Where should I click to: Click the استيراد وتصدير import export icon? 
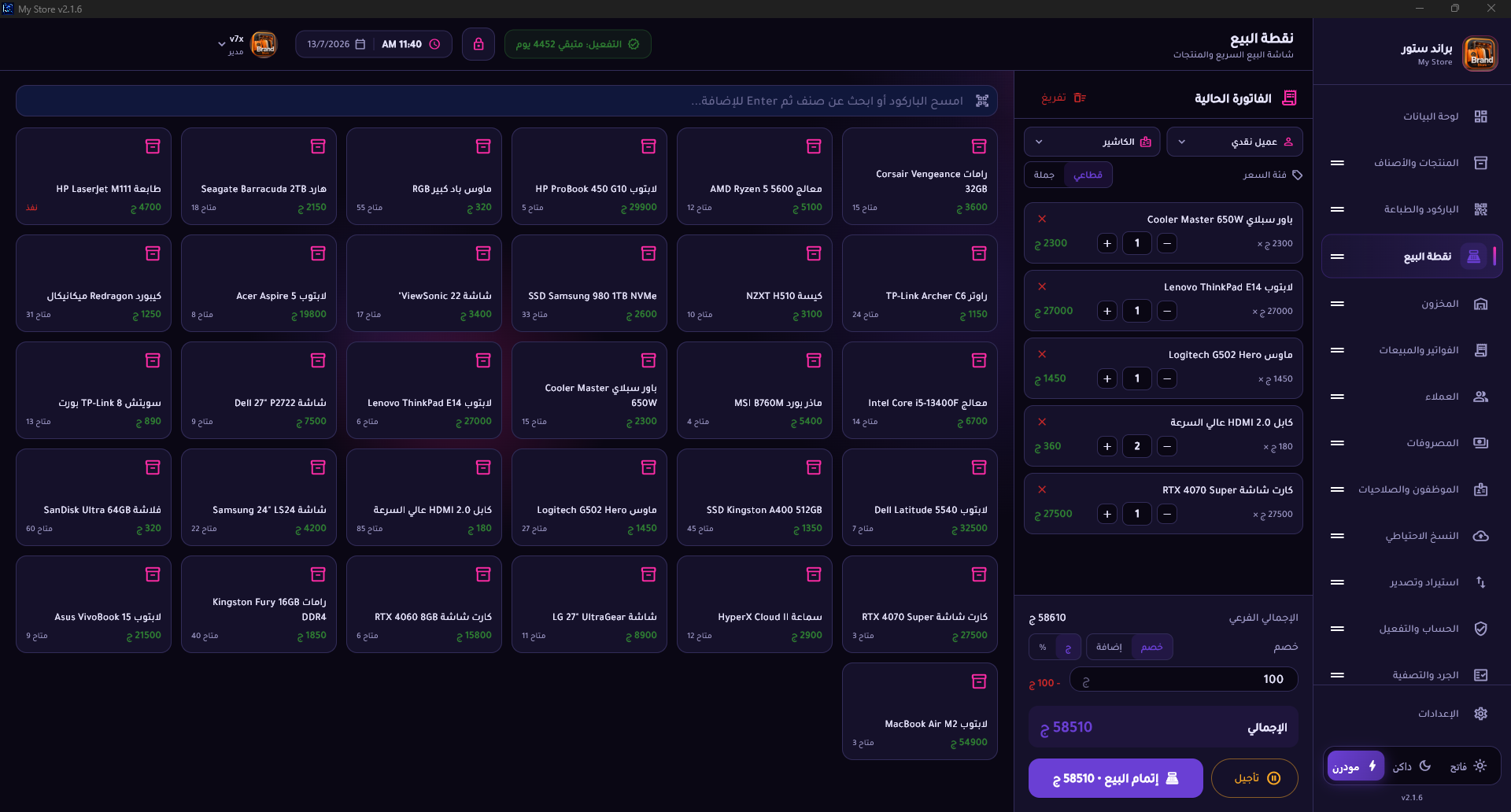pos(1480,582)
